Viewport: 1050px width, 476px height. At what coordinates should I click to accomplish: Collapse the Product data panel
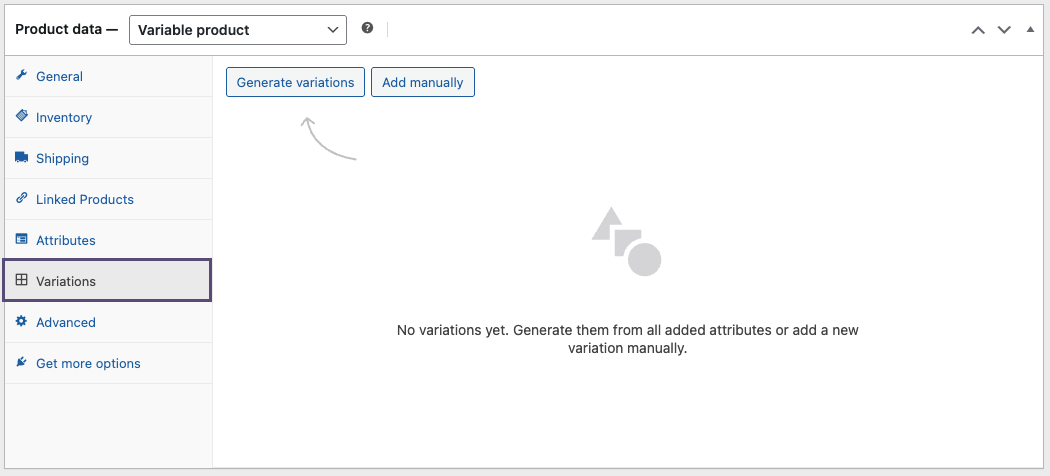(x=1031, y=30)
